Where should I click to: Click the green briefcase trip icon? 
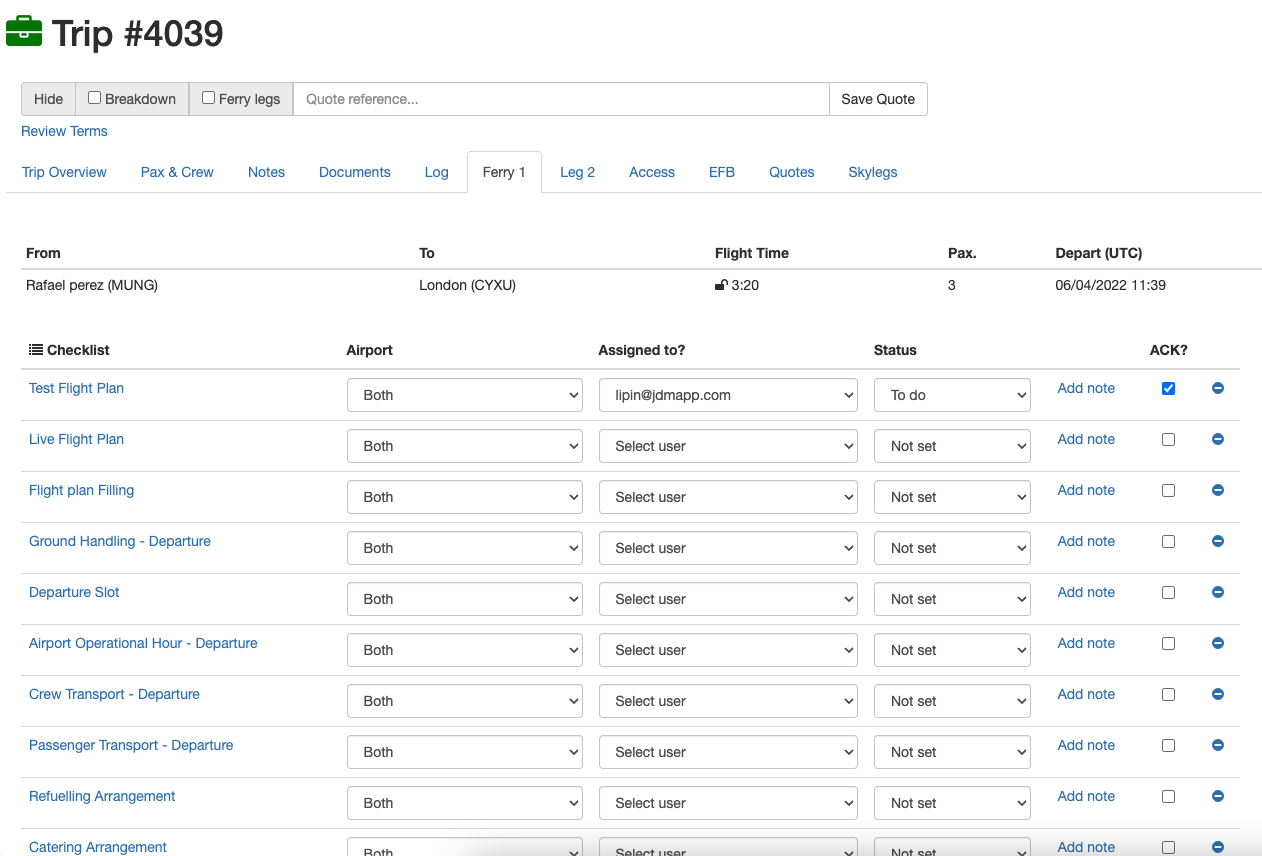pyautogui.click(x=24, y=33)
